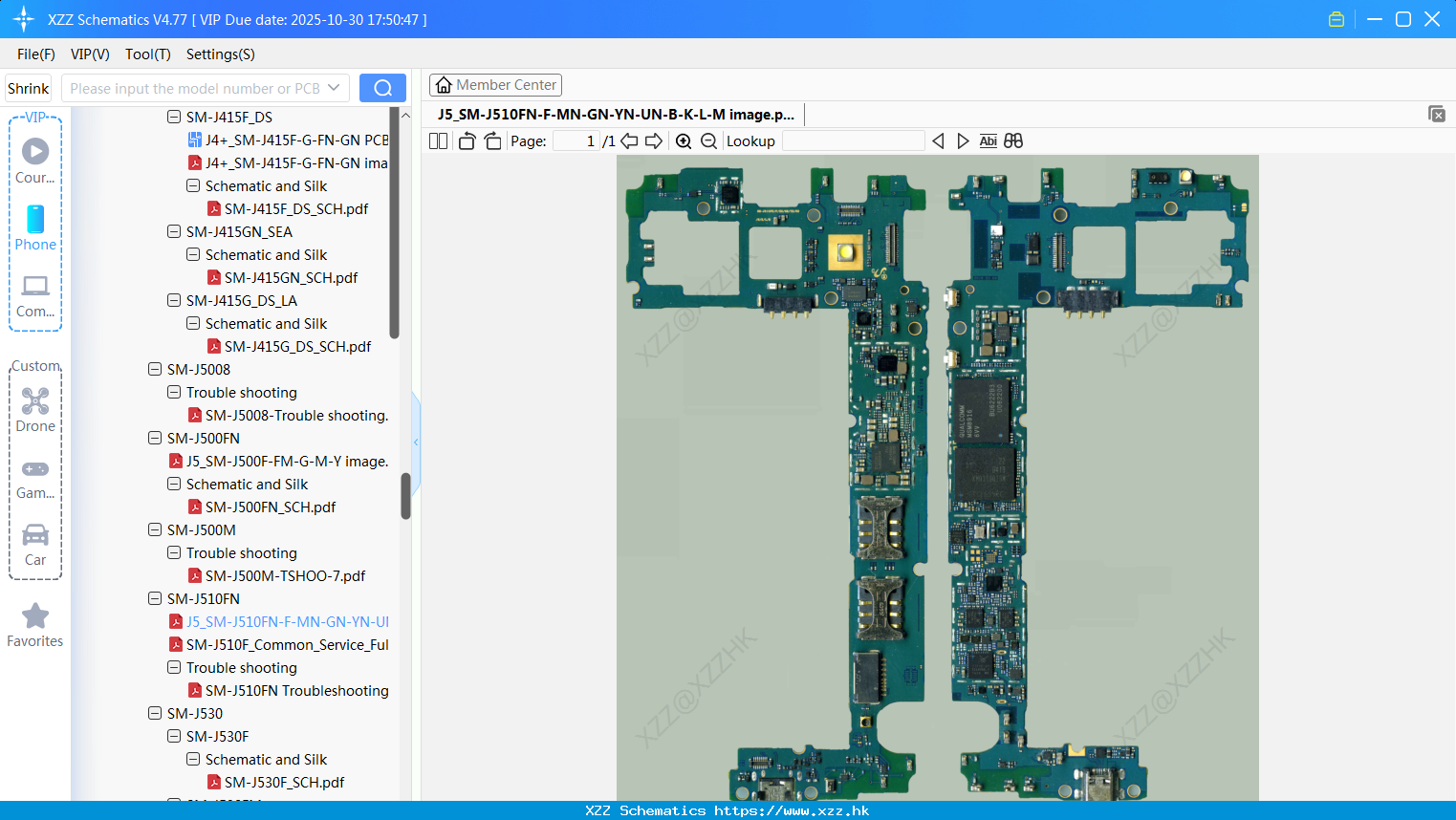The height and width of the screenshot is (820, 1456).
Task: Select highlighted J5_SM-J510FN-F-MN-GN-YN-UI file
Action: tap(278, 621)
